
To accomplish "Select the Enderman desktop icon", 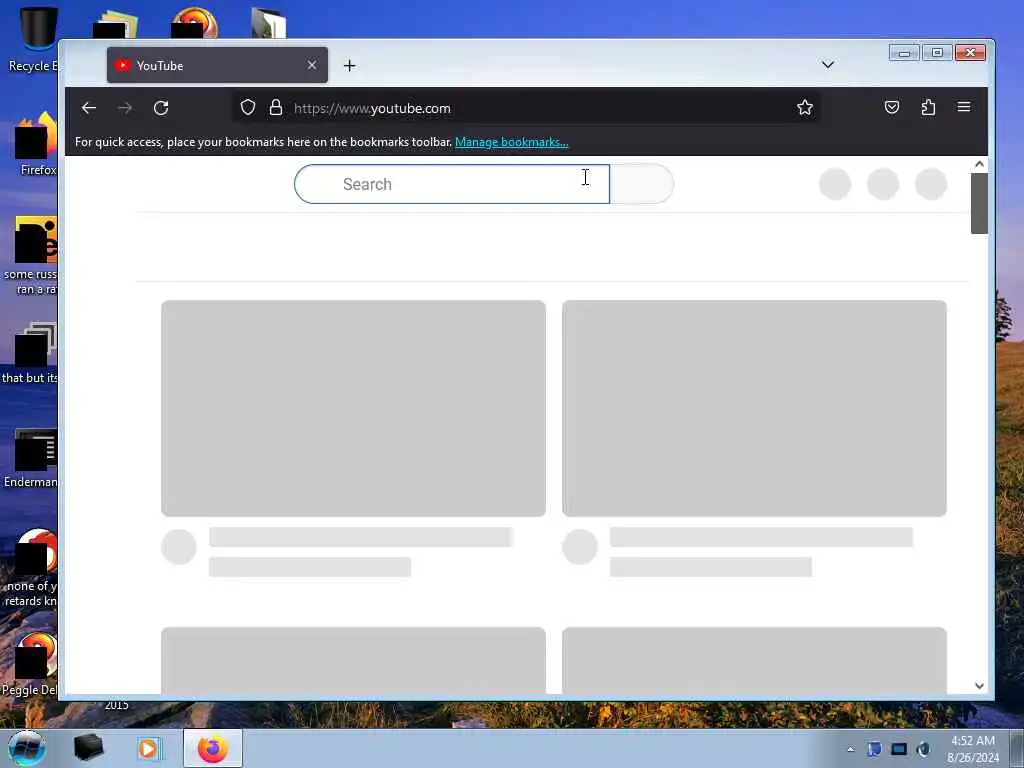I will point(30,458).
